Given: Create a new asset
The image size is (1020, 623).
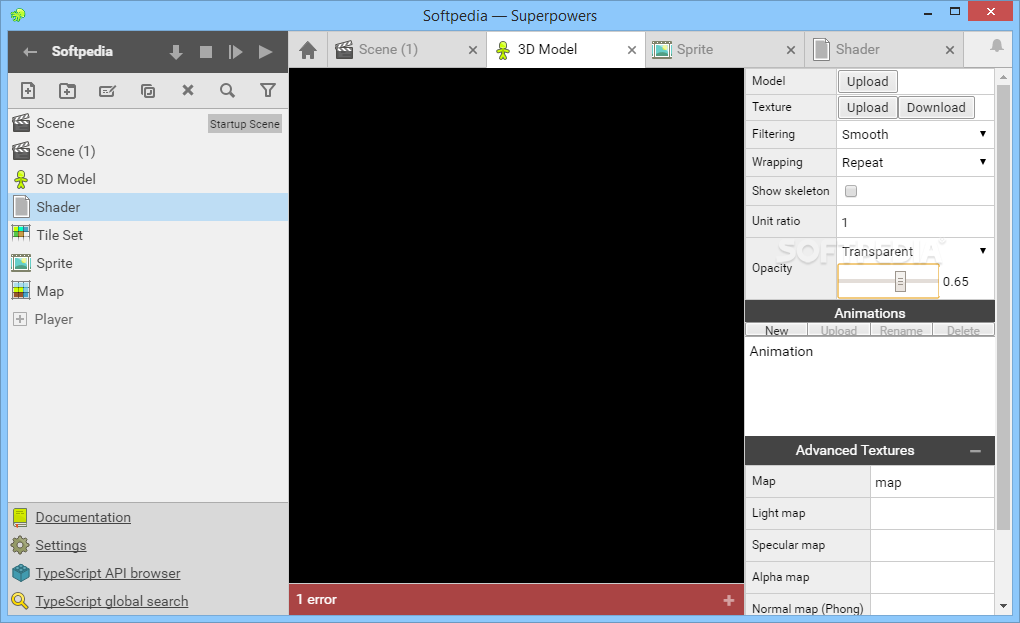Looking at the screenshot, I should 28,90.
